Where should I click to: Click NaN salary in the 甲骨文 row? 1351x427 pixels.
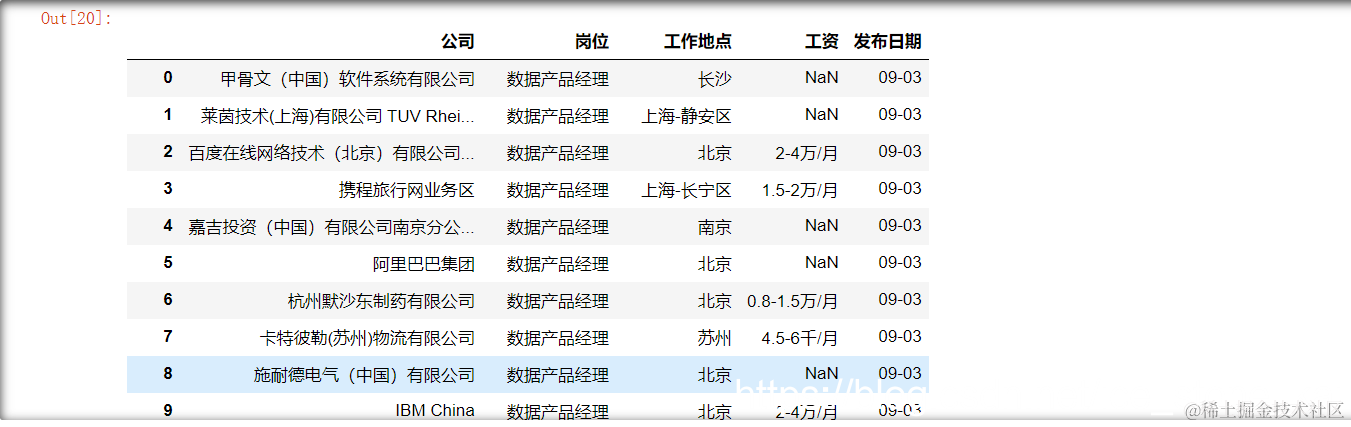click(x=822, y=78)
